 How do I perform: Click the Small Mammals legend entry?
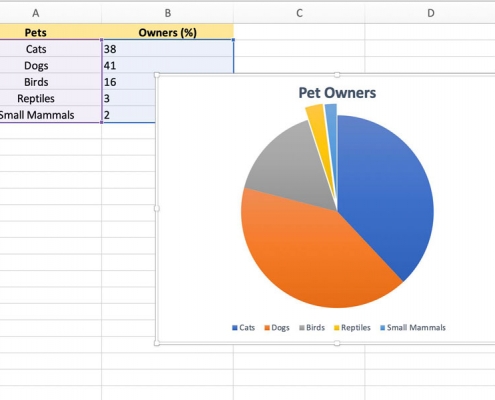coord(413,328)
